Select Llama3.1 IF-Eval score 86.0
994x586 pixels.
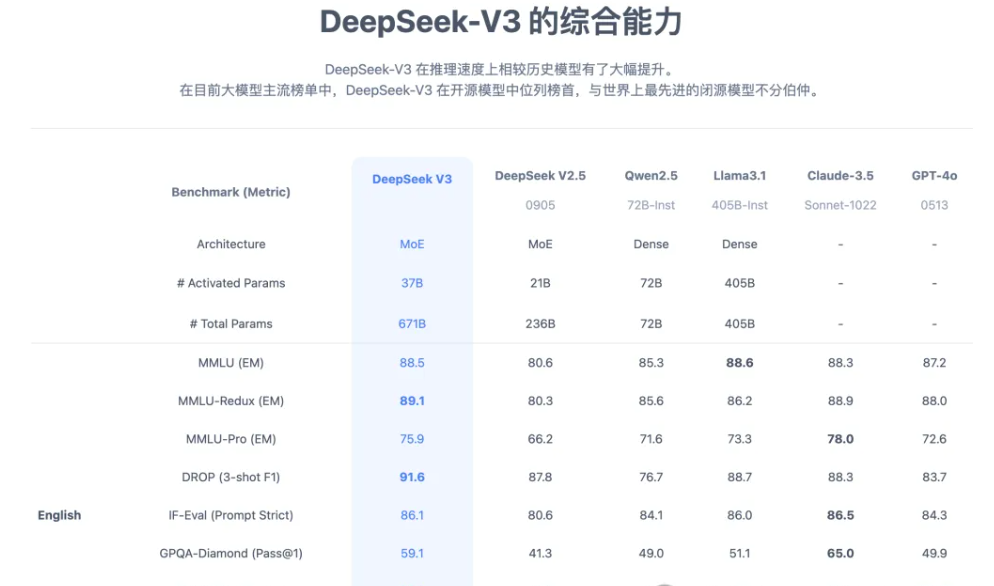[740, 515]
